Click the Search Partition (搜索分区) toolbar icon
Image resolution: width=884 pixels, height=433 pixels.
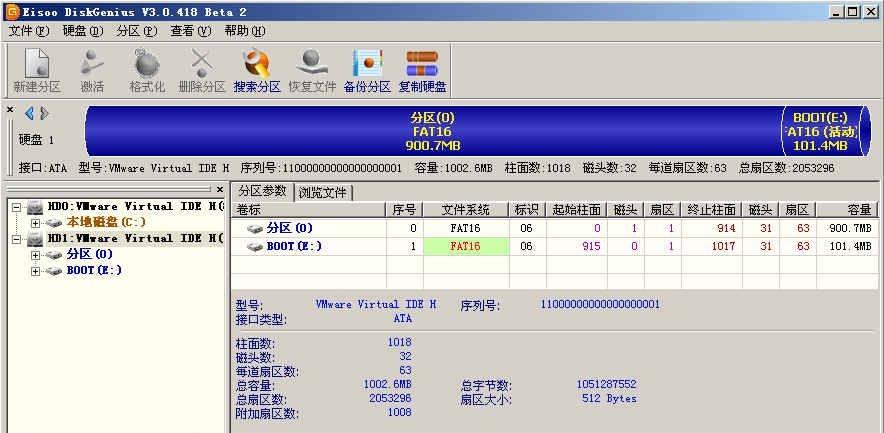[x=257, y=63]
